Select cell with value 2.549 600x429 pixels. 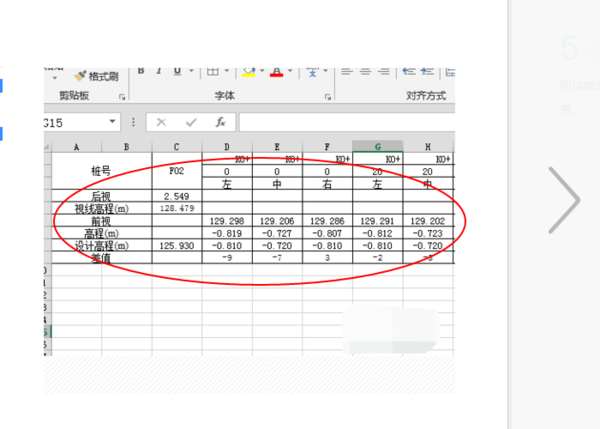(x=176, y=196)
